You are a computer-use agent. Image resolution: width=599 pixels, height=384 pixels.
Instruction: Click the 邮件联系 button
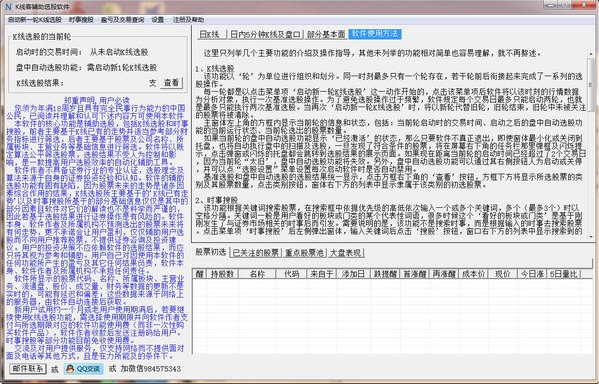pos(28,369)
